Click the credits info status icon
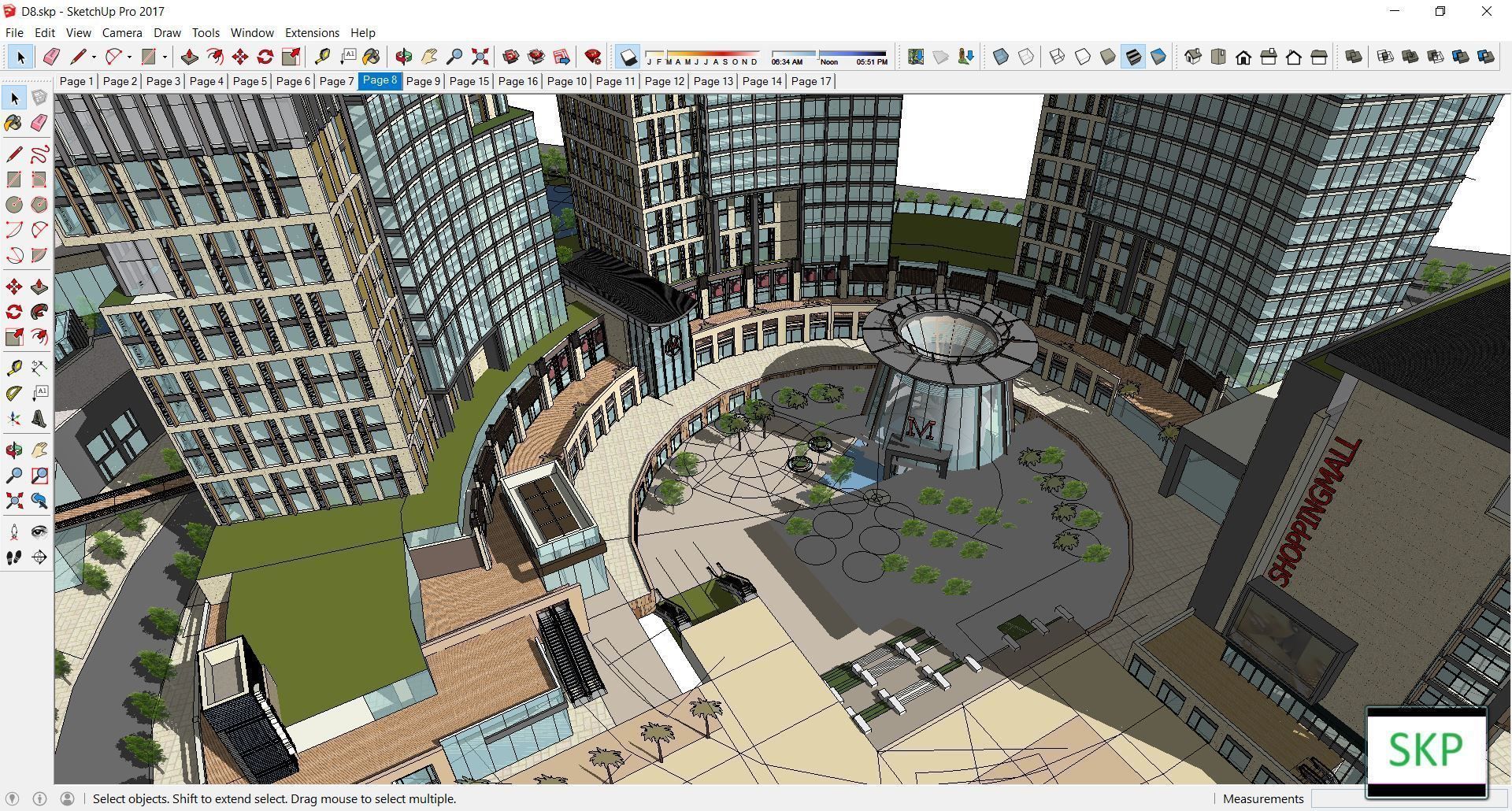 tap(39, 798)
